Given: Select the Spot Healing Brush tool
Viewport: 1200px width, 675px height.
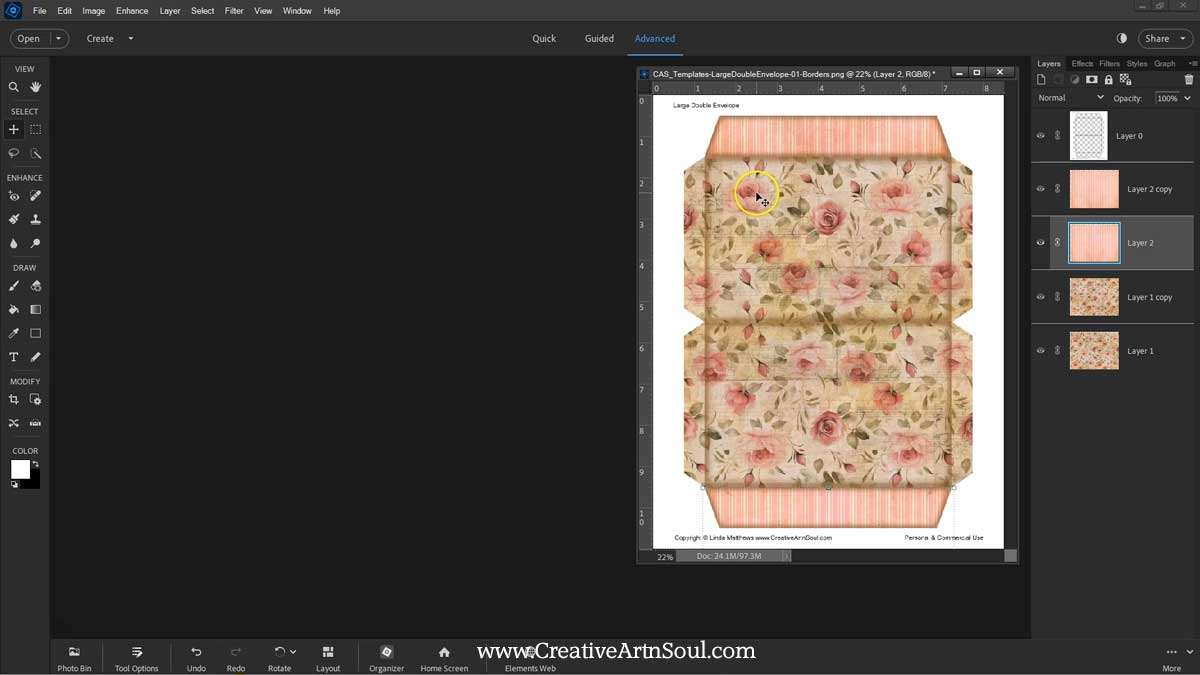Looking at the screenshot, I should point(35,196).
